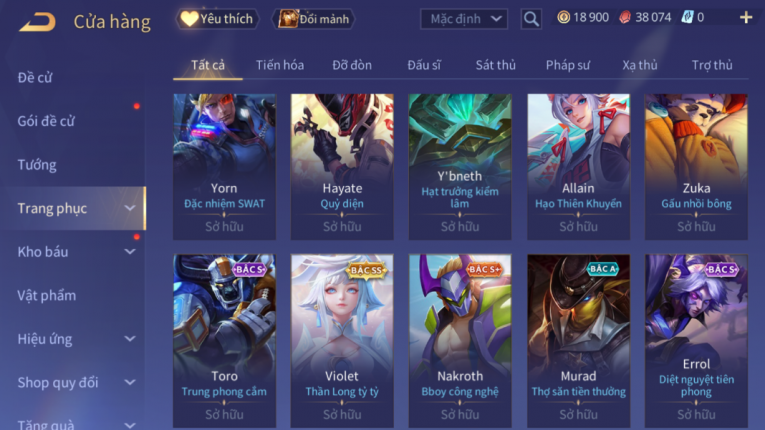Select Violet Thần Long tỷ tỷ skin card
765x430 pixels.
tap(342, 340)
